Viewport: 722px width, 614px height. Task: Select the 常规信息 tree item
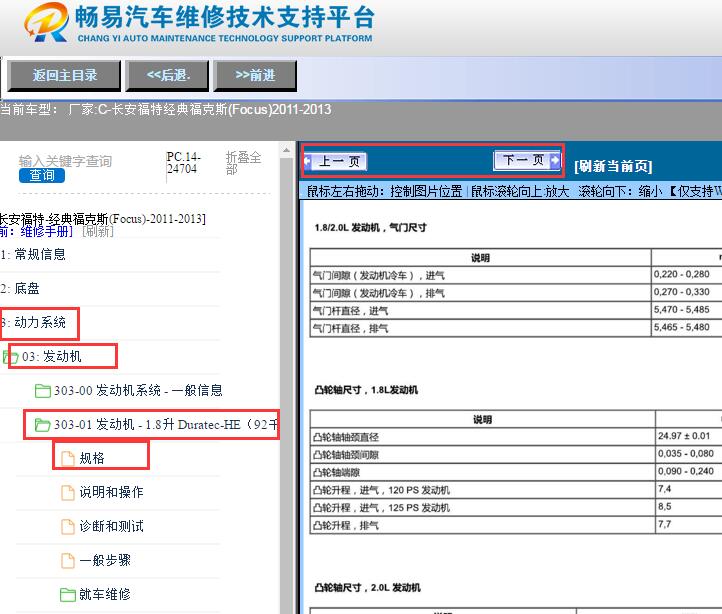click(x=40, y=254)
